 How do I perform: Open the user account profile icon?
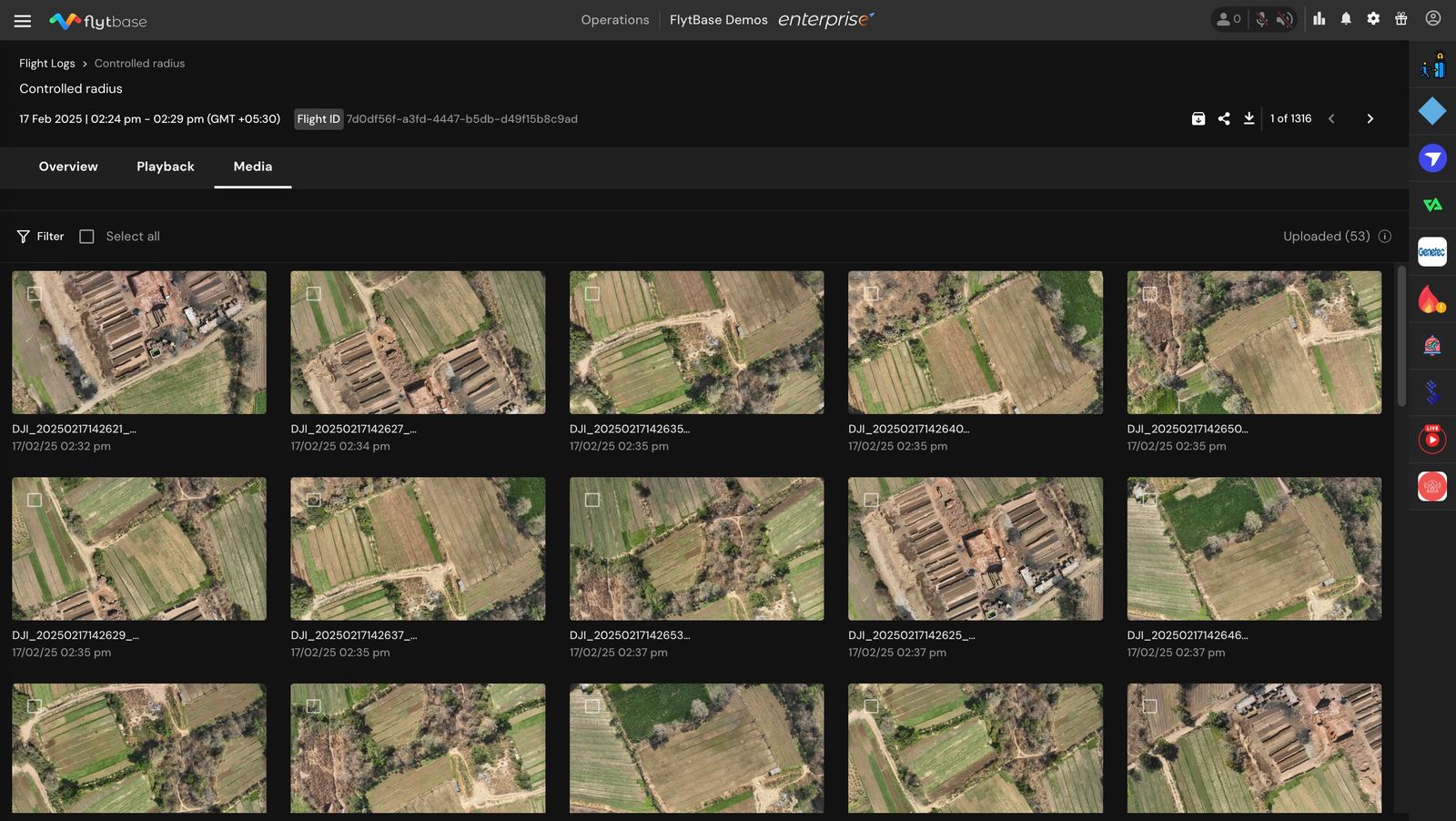(x=1433, y=18)
